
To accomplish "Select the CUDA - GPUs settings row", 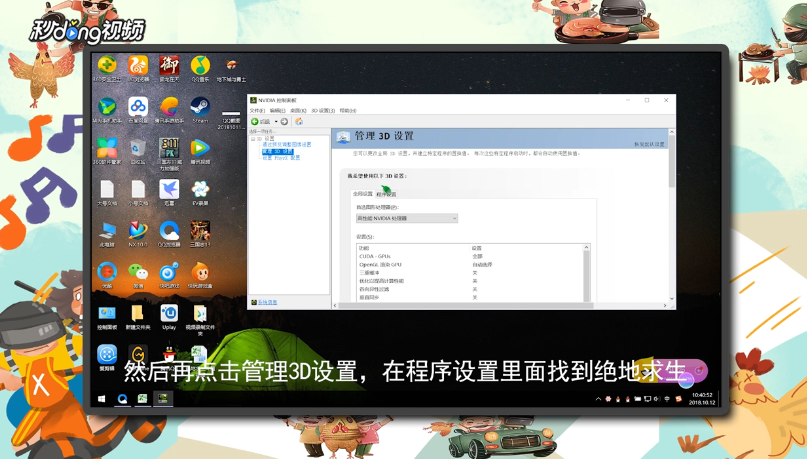I will pyautogui.click(x=471, y=256).
